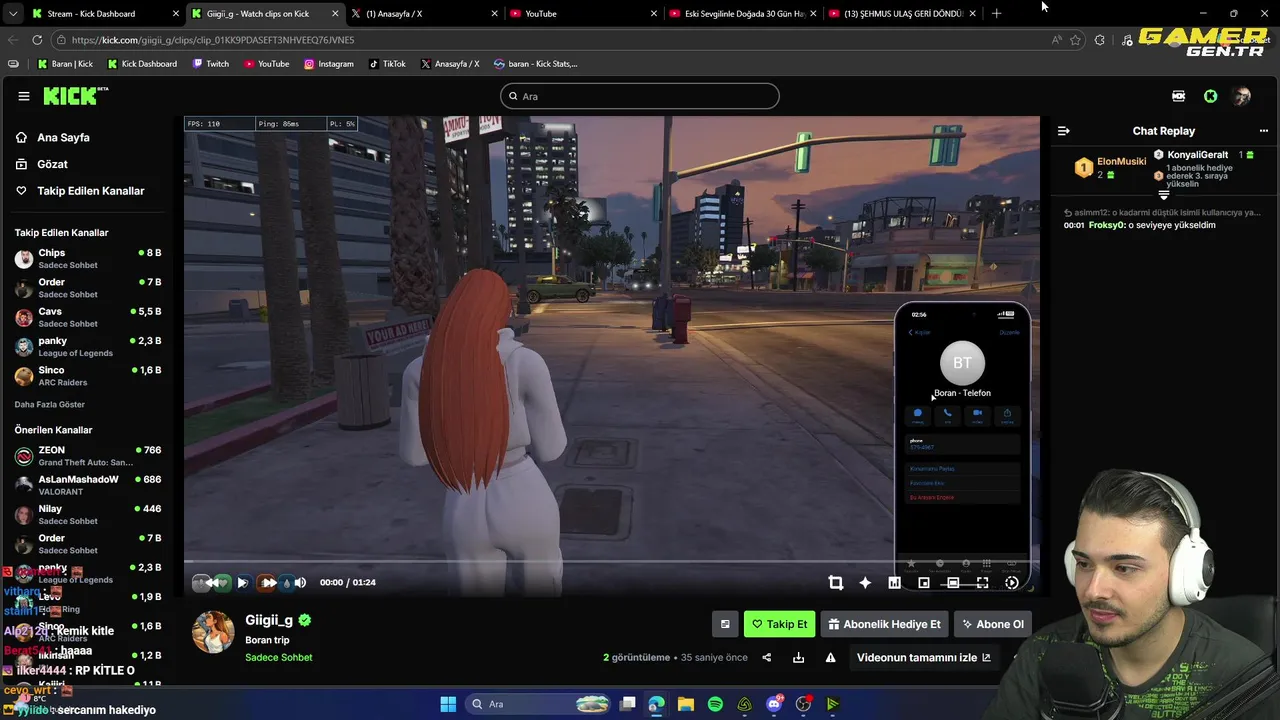1280x720 pixels.
Task: Click the square icon left of Takip Et
Action: coord(725,624)
